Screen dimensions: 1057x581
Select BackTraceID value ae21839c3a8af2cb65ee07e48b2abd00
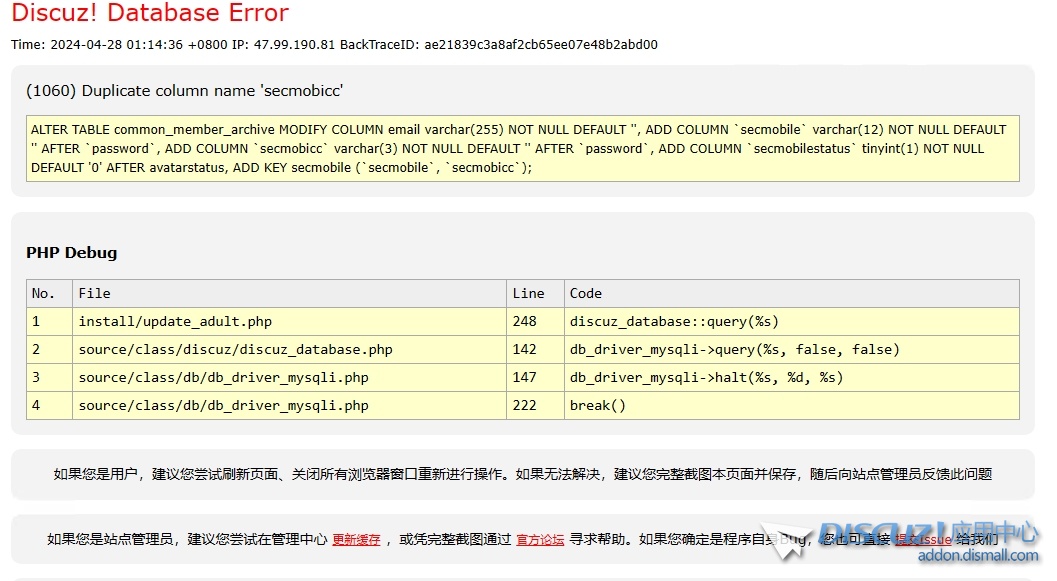(x=541, y=44)
